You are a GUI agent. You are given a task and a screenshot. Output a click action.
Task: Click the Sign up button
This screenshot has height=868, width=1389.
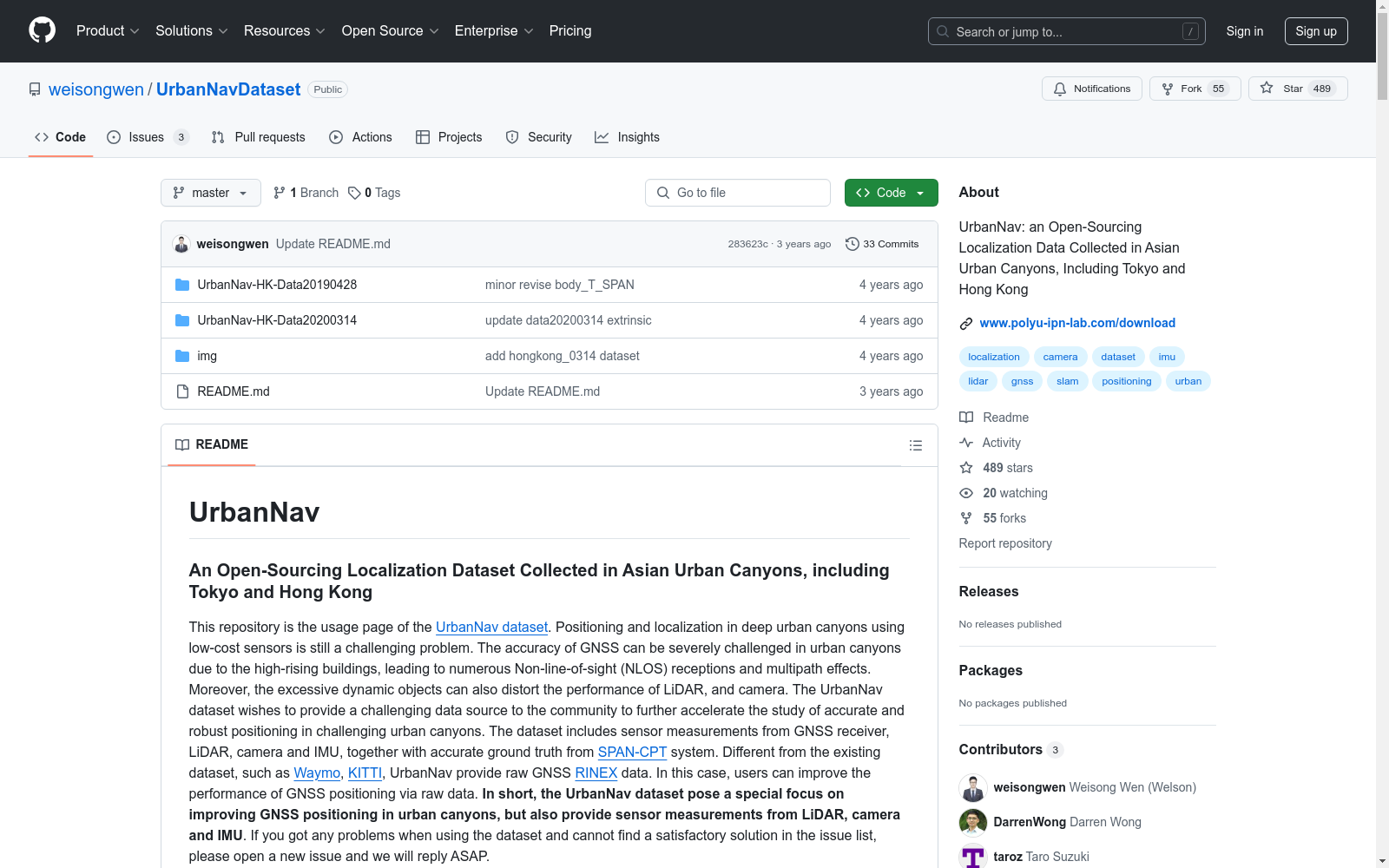coord(1316,31)
